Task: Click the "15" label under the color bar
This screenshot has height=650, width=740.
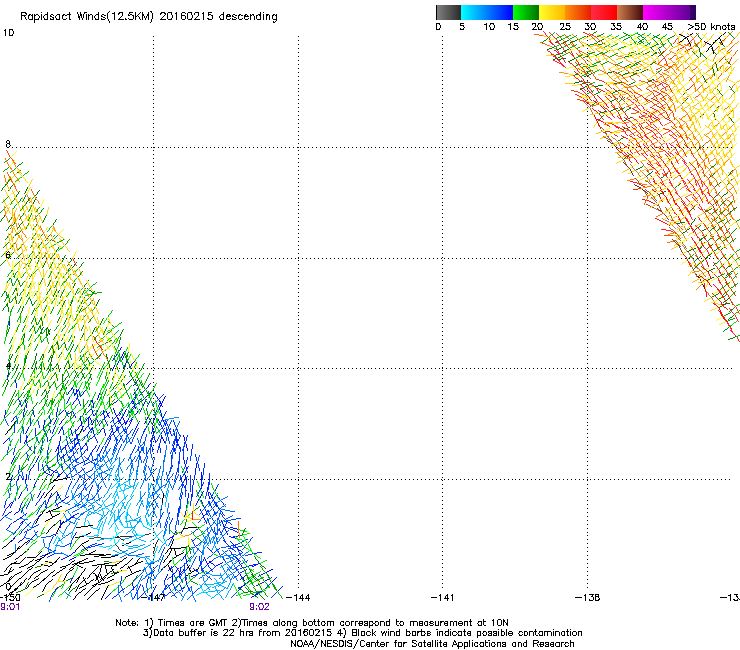Action: click(513, 27)
